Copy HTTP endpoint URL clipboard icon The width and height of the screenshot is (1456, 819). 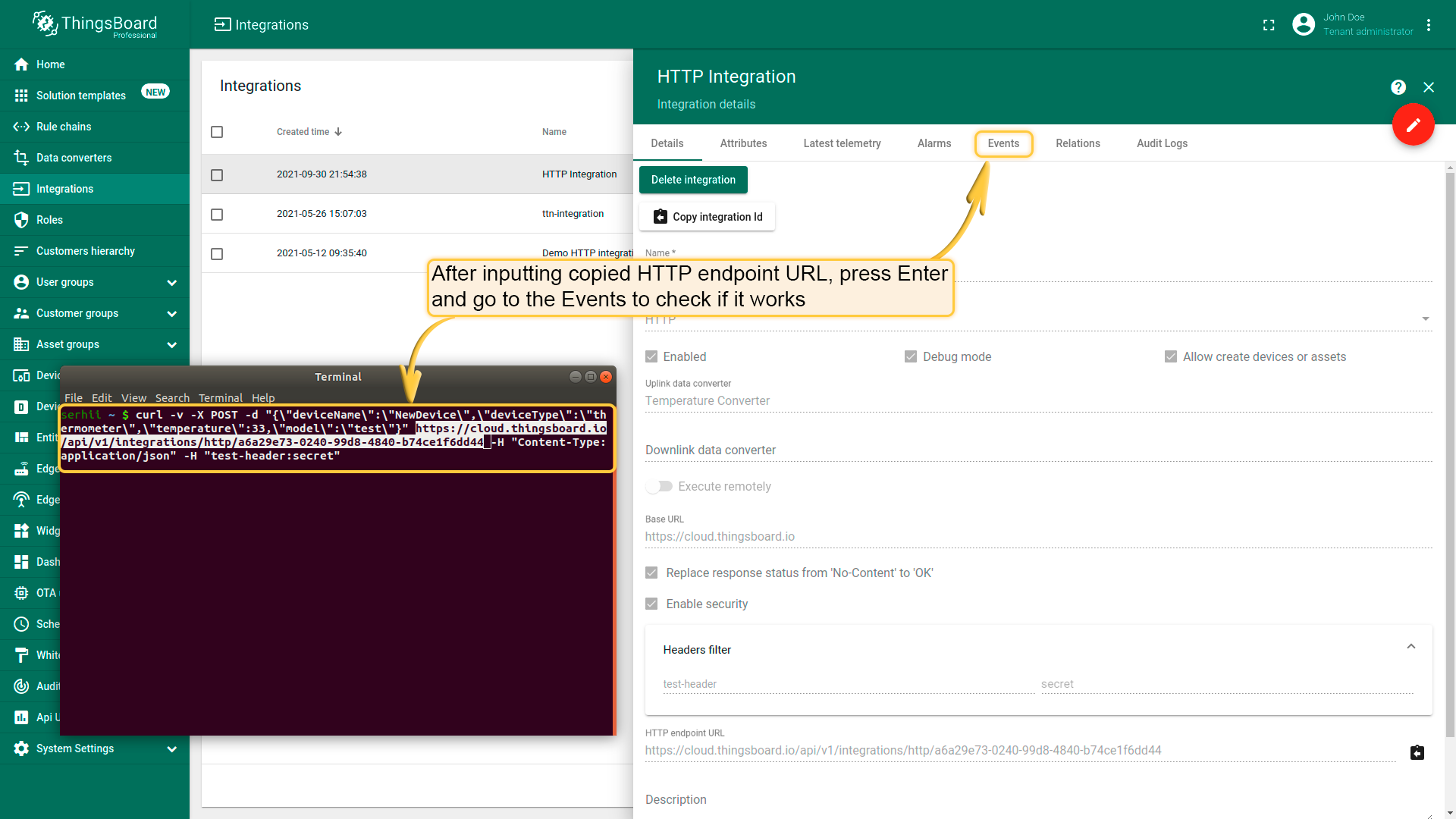tap(1417, 752)
